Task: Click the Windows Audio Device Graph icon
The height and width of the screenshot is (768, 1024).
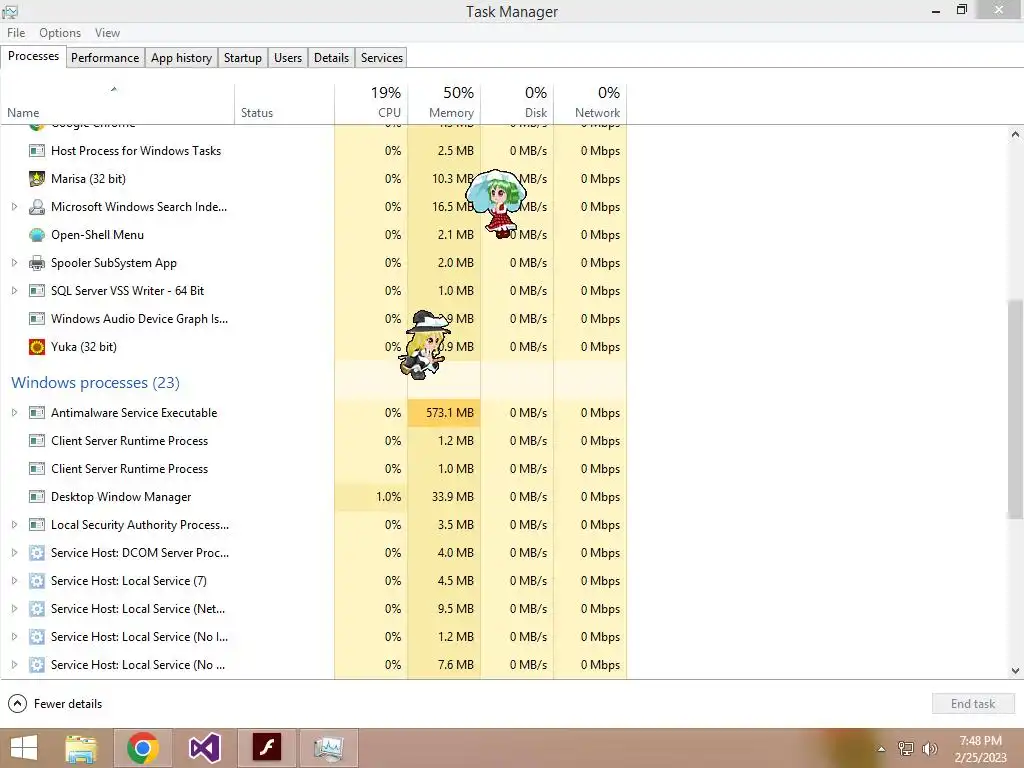Action: point(37,319)
